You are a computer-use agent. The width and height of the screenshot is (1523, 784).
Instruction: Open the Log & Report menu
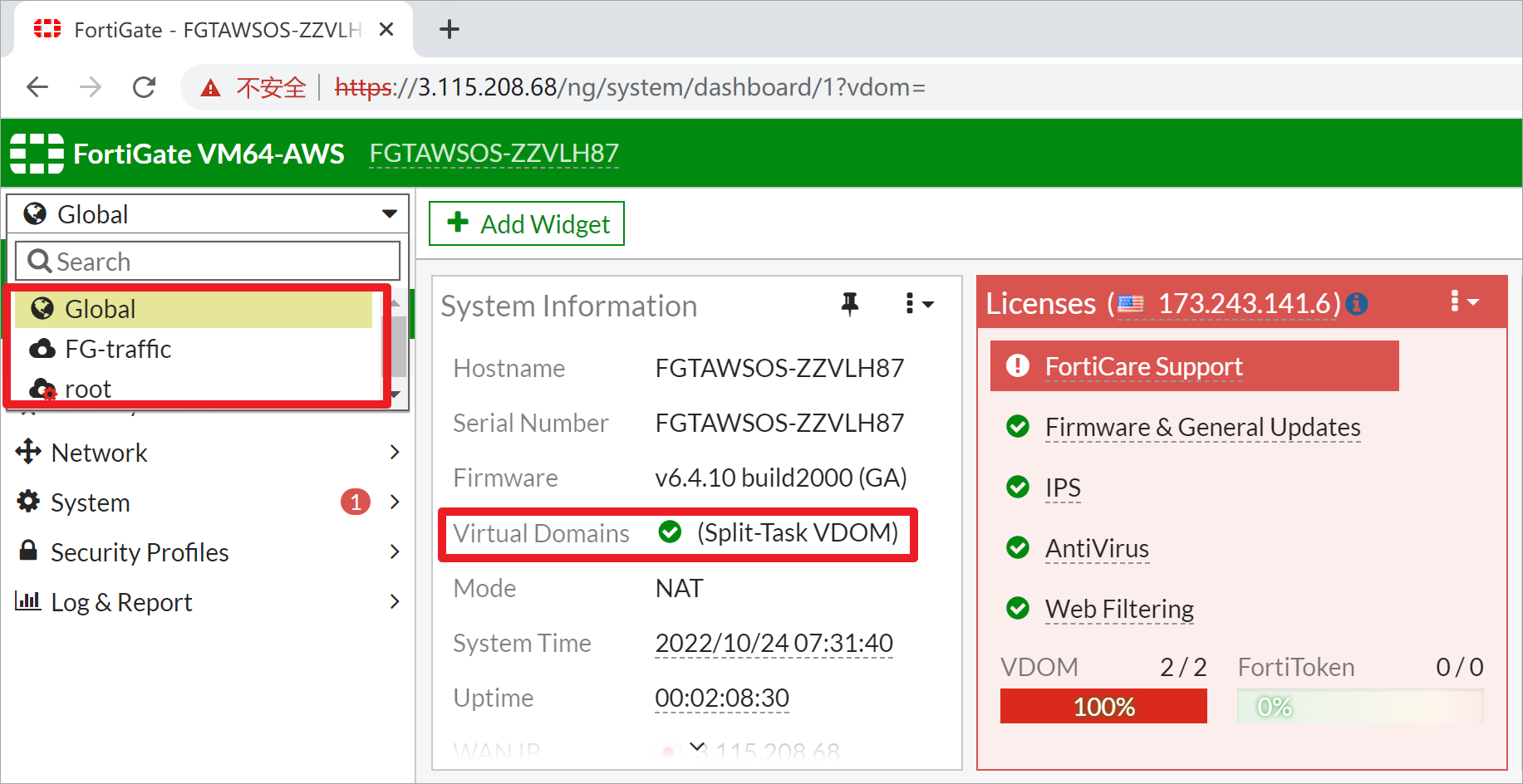point(208,602)
